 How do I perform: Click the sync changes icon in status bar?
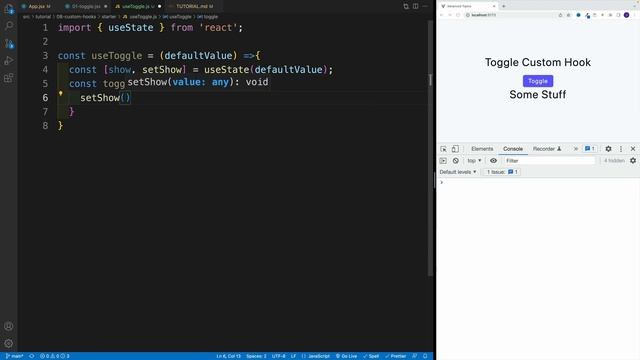click(x=31, y=356)
